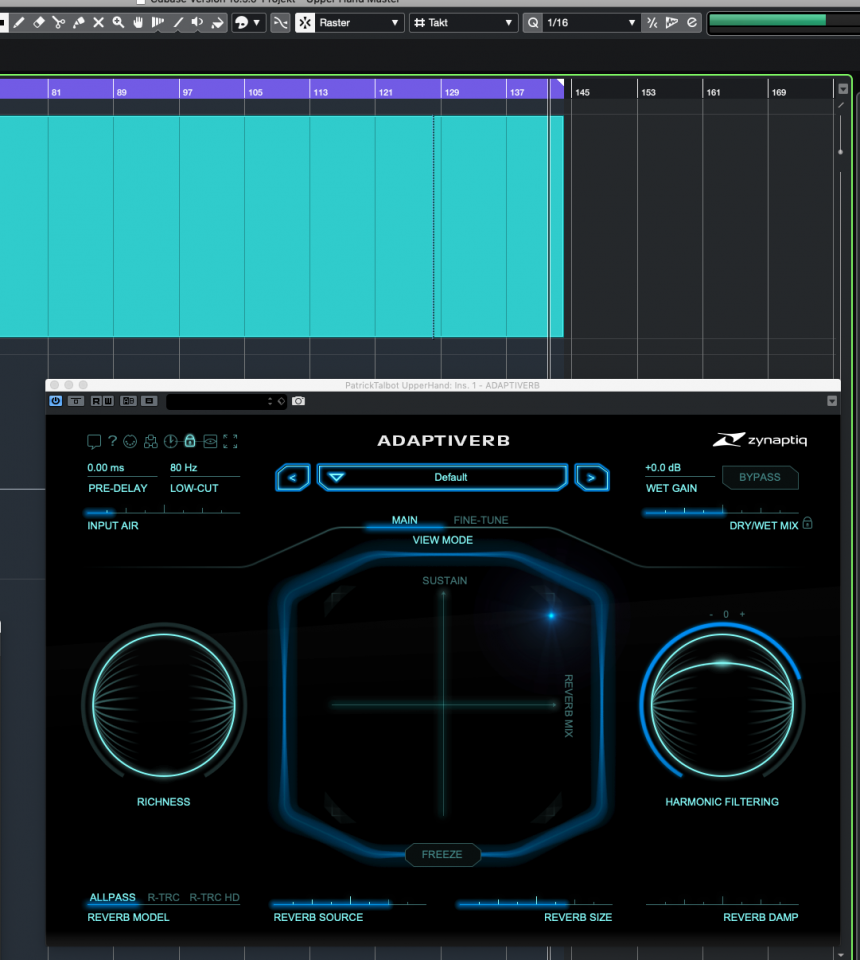This screenshot has height=960, width=860.
Task: Open the preset management diamond menu
Action: 281,402
